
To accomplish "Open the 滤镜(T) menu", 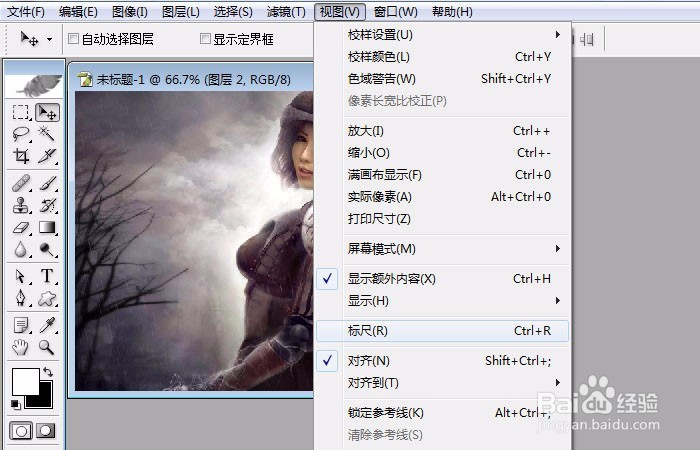I will [x=286, y=12].
